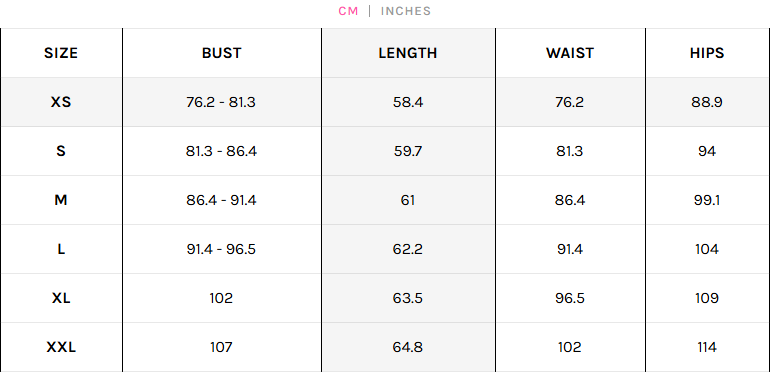Click the WAIST column header

[570, 53]
